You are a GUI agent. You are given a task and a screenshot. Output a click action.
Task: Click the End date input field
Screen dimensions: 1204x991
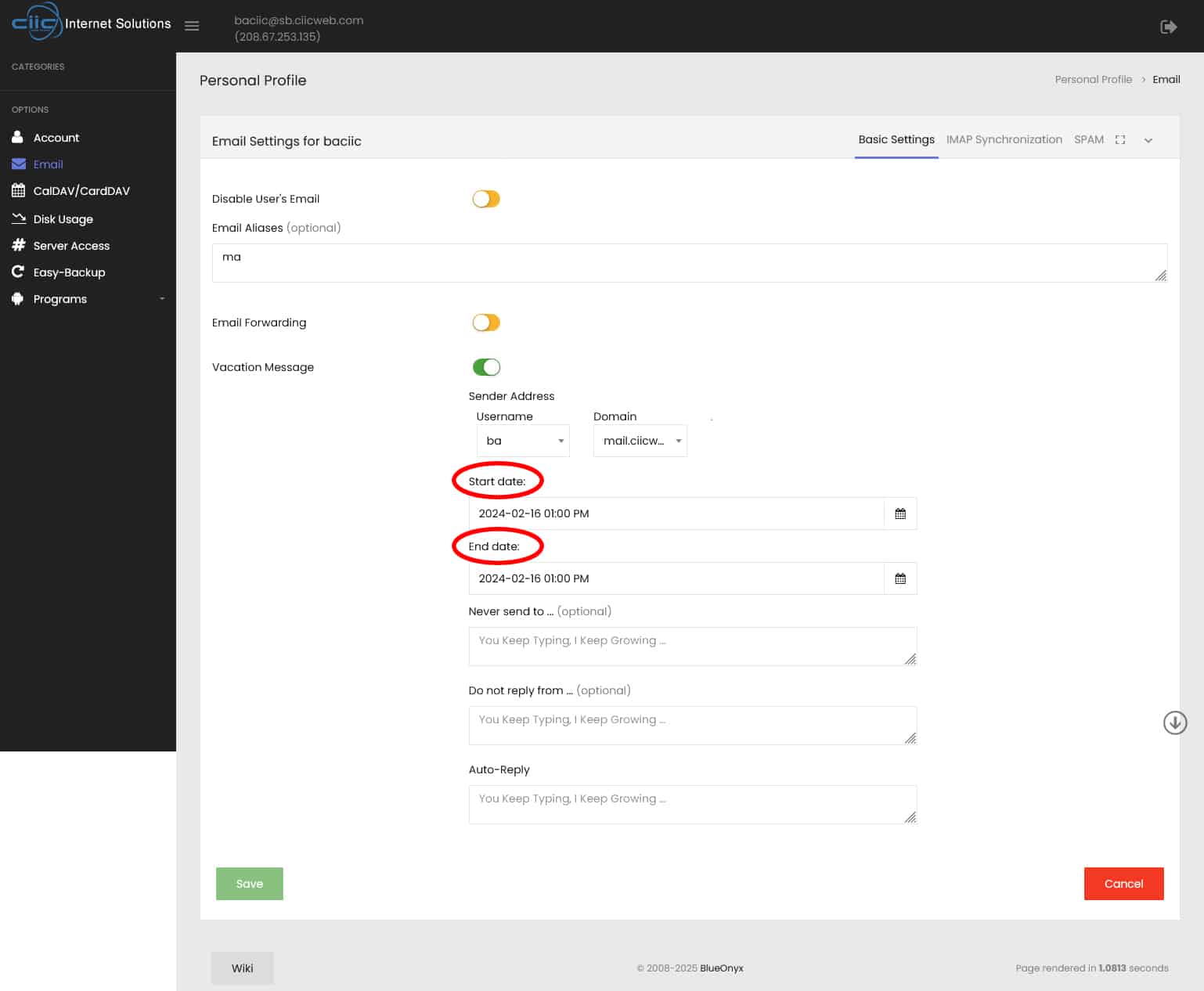[x=676, y=578]
